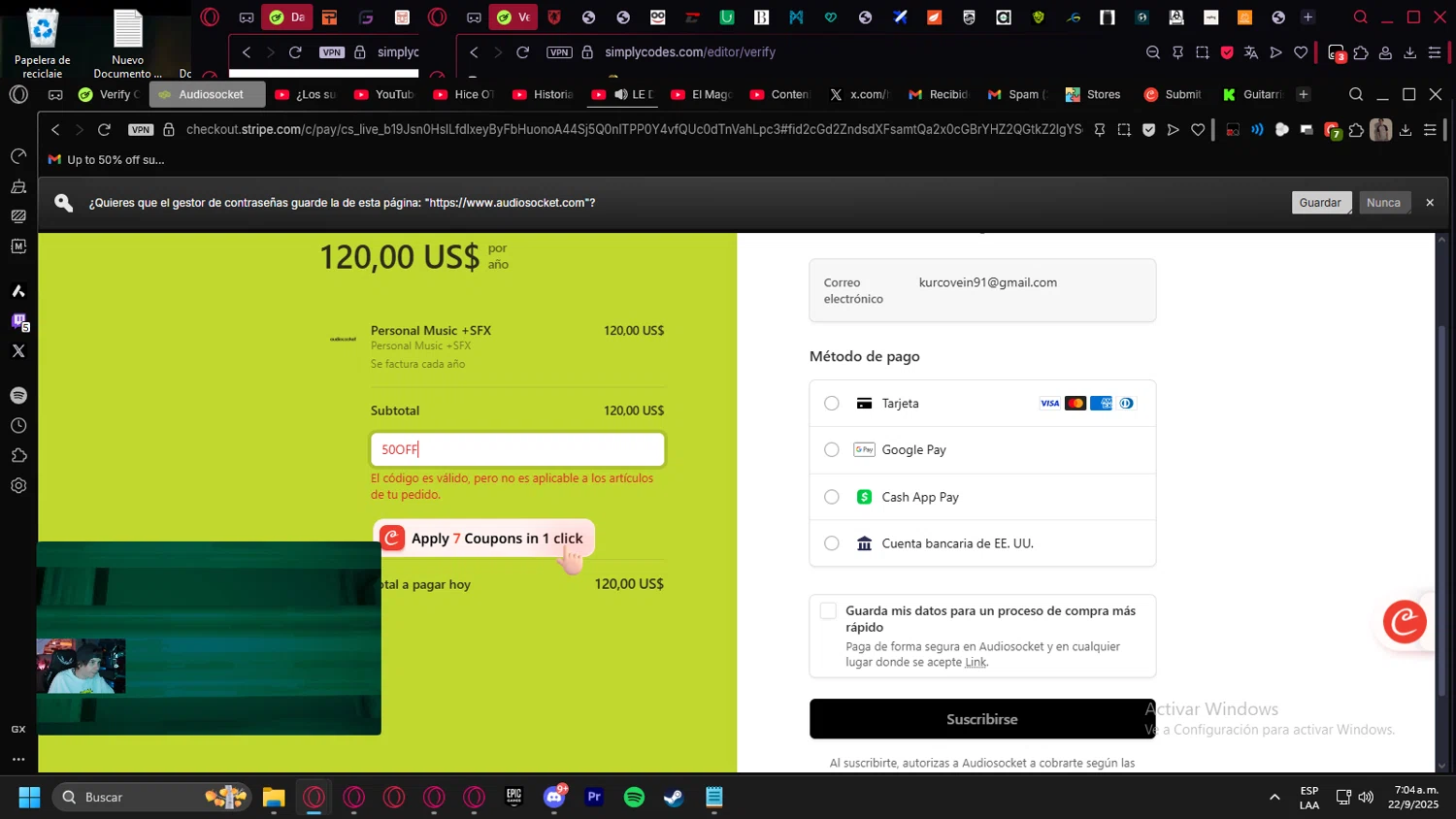1456x819 pixels.
Task: Open Papelera de reciclaje desktop icon
Action: [x=42, y=44]
